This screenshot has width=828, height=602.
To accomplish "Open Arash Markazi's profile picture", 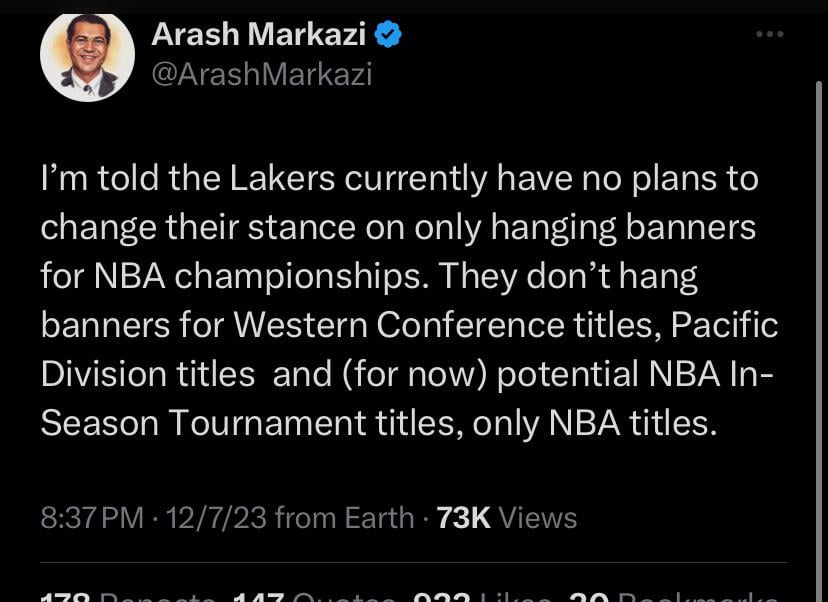I will click(87, 57).
